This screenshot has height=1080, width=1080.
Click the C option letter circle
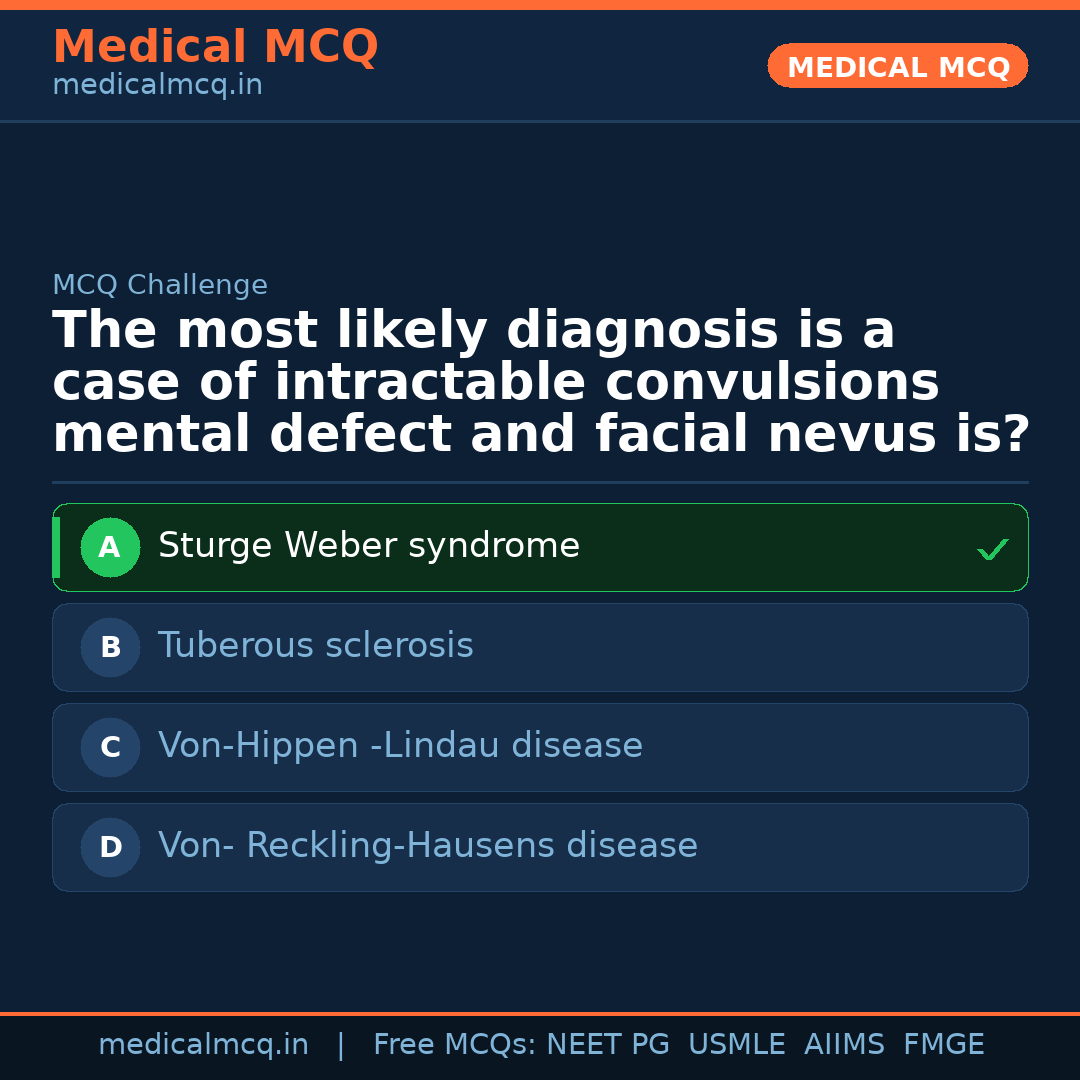pyautogui.click(x=110, y=747)
